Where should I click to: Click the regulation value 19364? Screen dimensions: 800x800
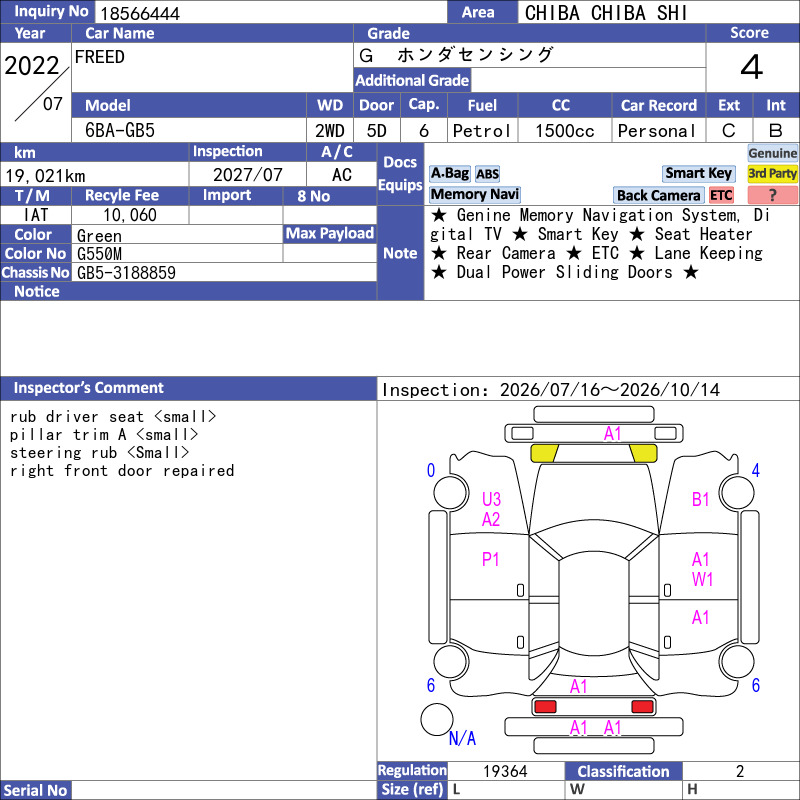click(x=505, y=771)
